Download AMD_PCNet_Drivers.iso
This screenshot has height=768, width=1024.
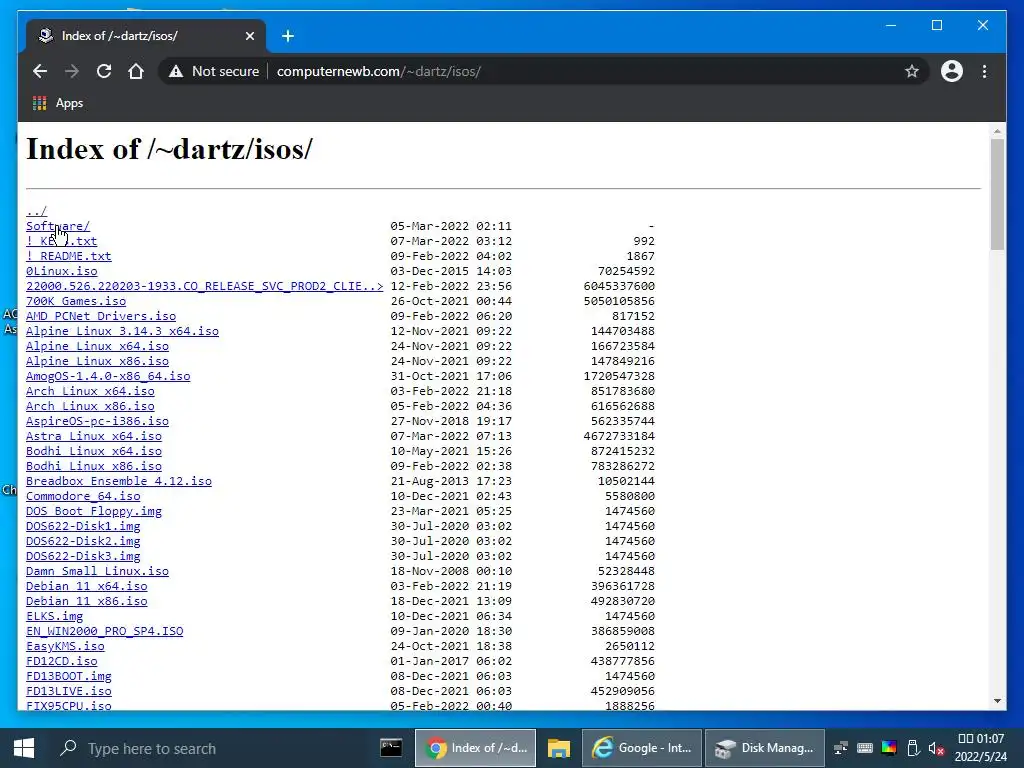click(101, 316)
